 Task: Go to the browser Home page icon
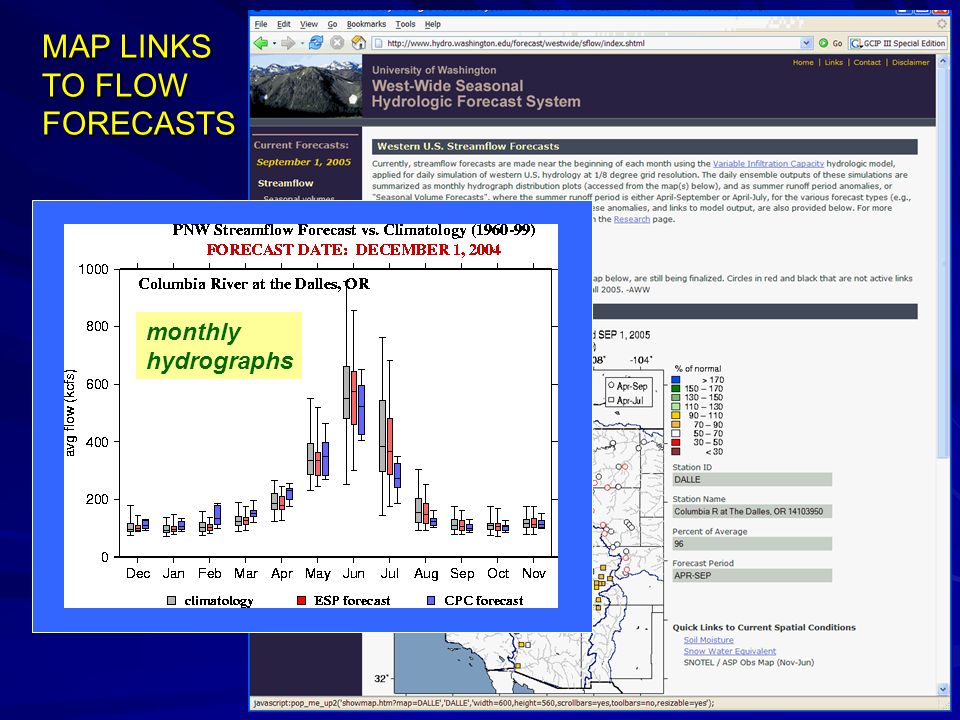[359, 43]
